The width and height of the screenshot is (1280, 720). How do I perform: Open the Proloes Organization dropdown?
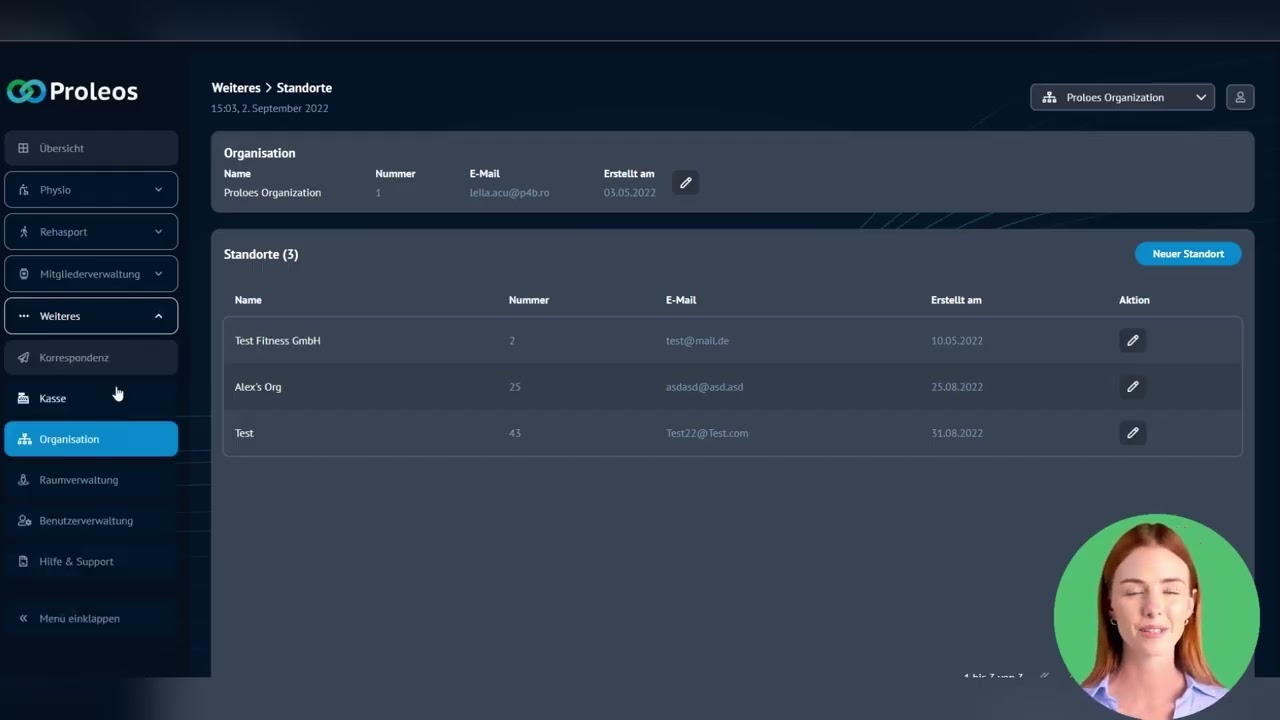[1122, 97]
